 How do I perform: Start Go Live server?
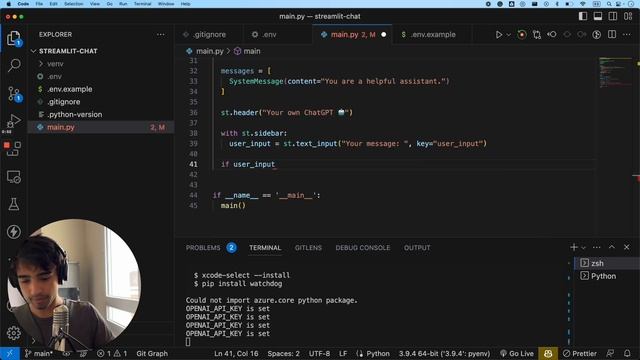point(517,353)
